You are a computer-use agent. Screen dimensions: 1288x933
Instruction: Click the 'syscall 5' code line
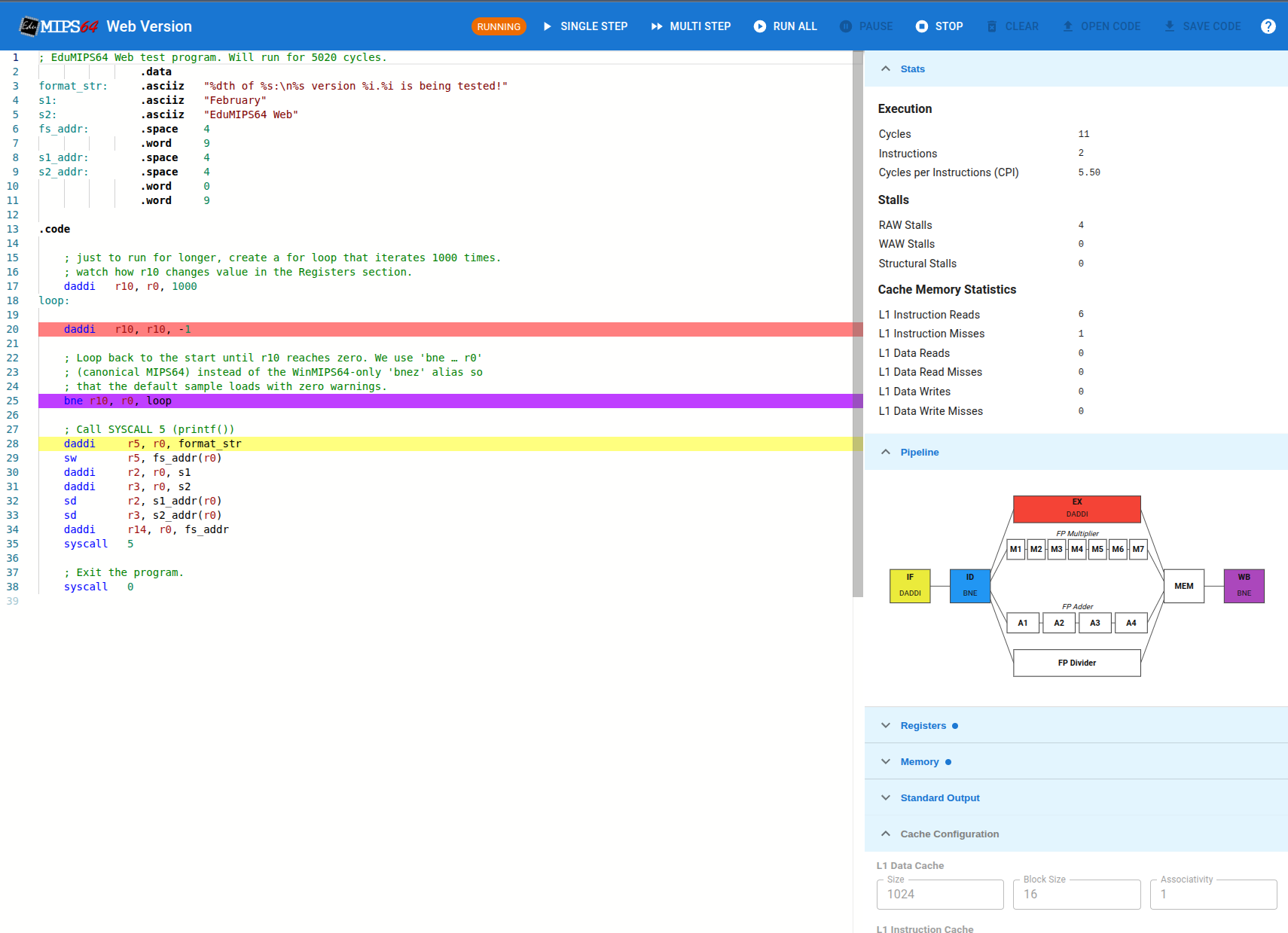pos(99,544)
